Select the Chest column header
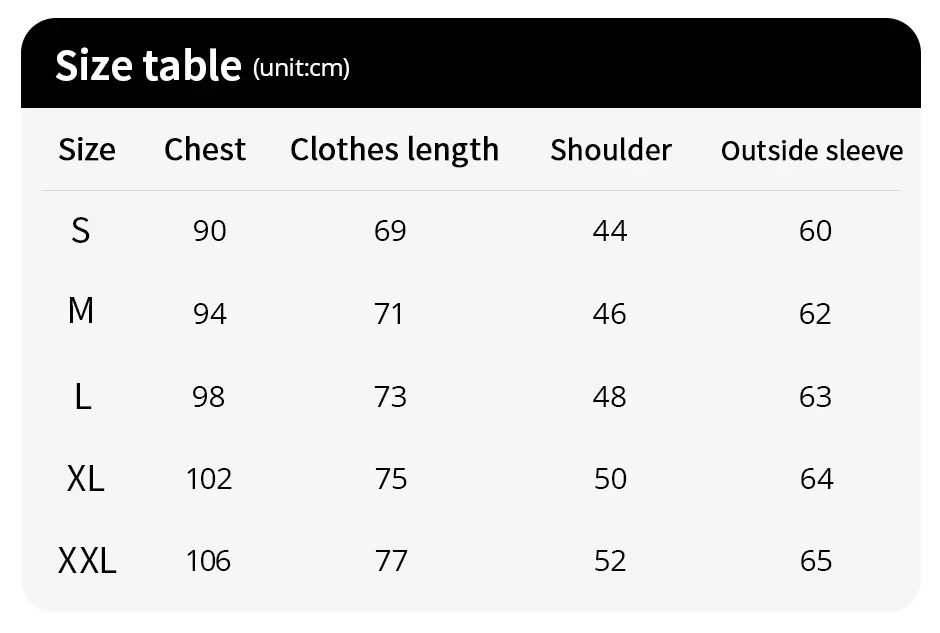This screenshot has height=633, width=940. 205,149
